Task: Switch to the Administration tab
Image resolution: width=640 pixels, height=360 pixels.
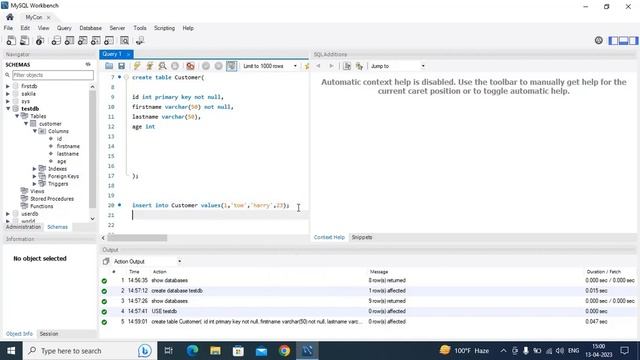Action: [23, 227]
